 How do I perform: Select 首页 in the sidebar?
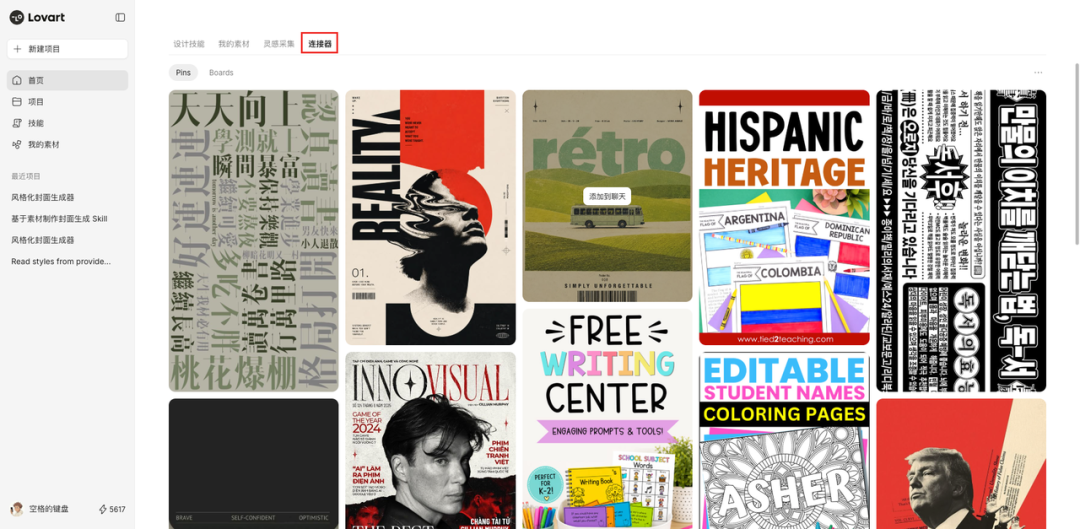coord(68,81)
